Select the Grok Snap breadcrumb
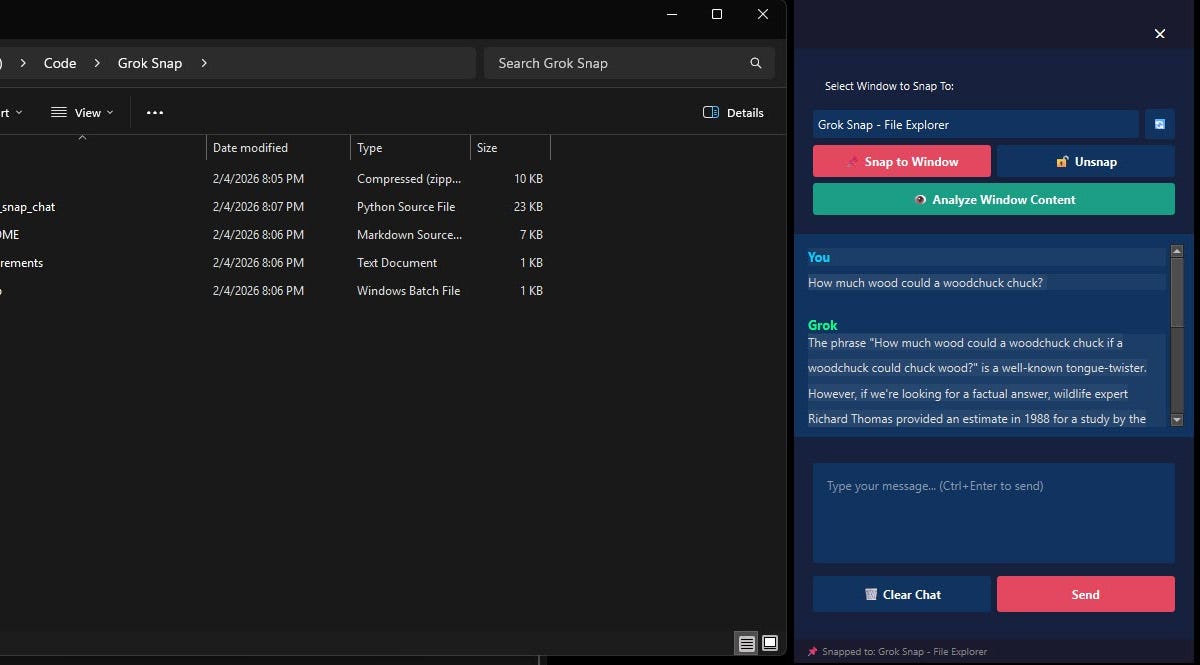 pyautogui.click(x=150, y=63)
